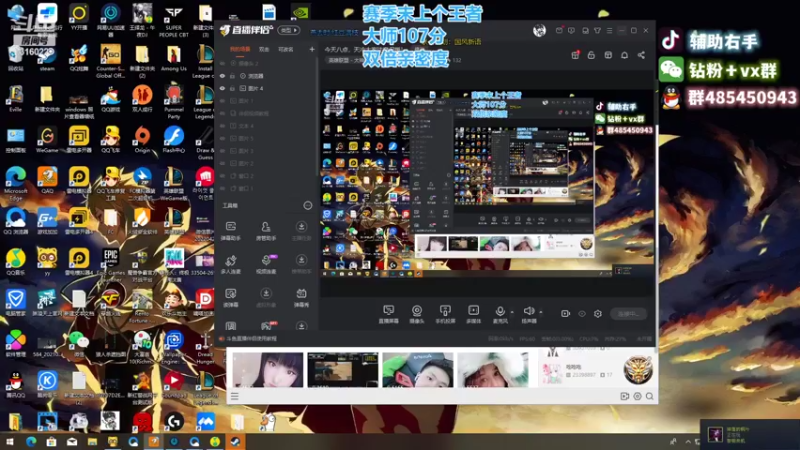Open 弹幕秀 tool in toolbox
This screenshot has width=800, height=450.
[301, 298]
